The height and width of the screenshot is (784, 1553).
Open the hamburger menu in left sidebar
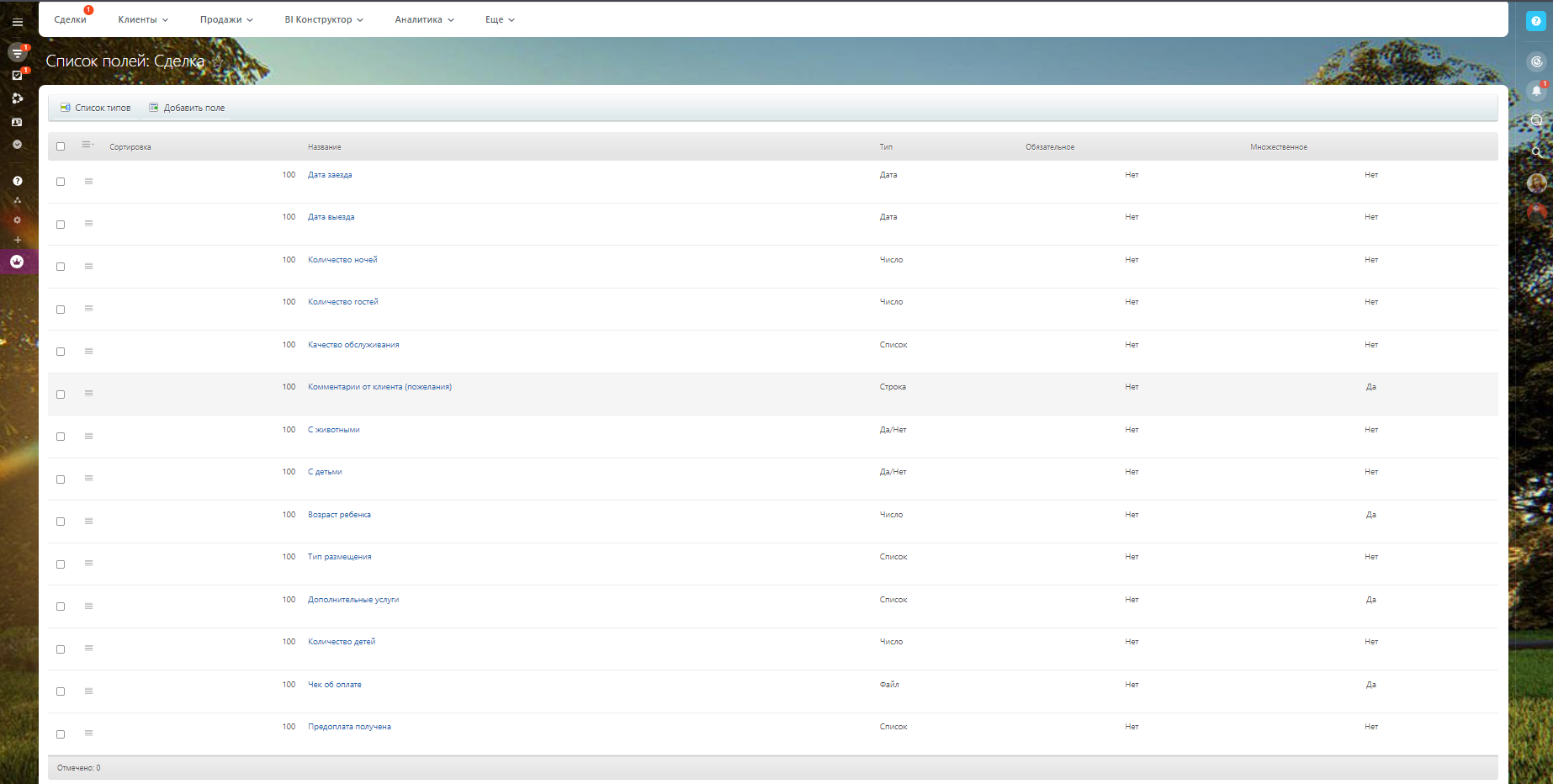pos(17,22)
